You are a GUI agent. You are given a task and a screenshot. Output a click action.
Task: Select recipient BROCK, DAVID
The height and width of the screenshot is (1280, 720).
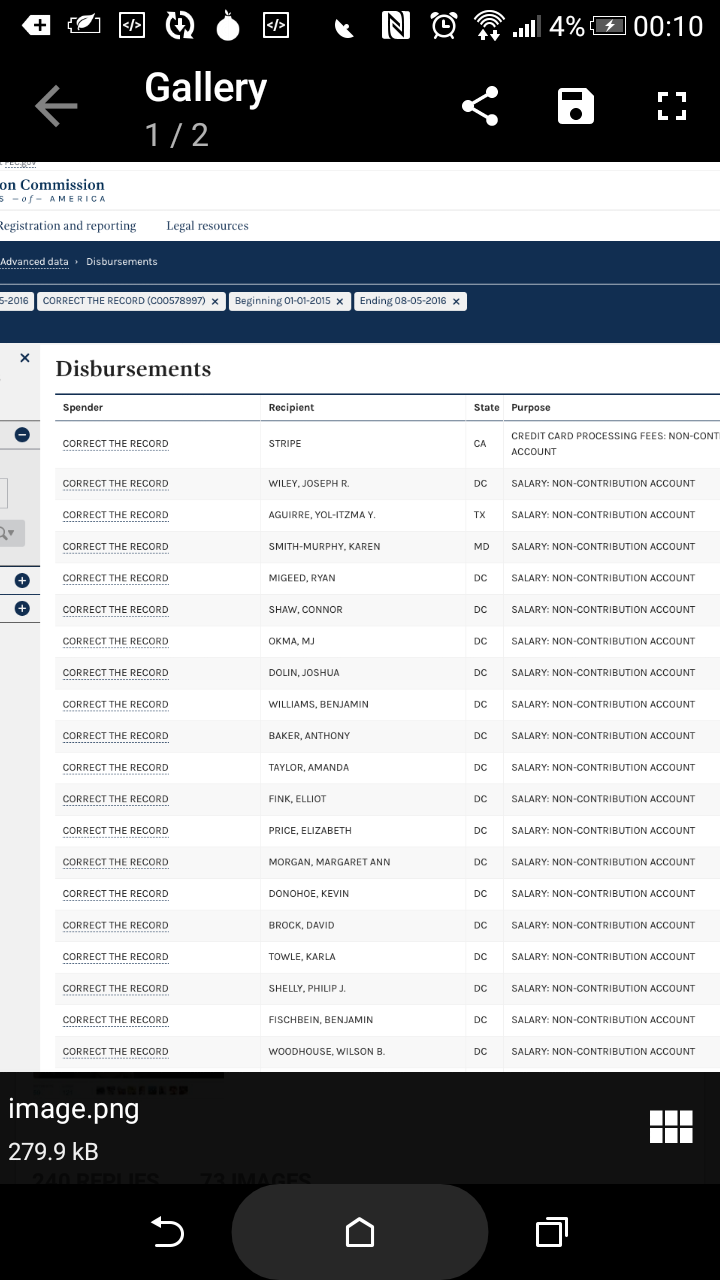coord(301,925)
